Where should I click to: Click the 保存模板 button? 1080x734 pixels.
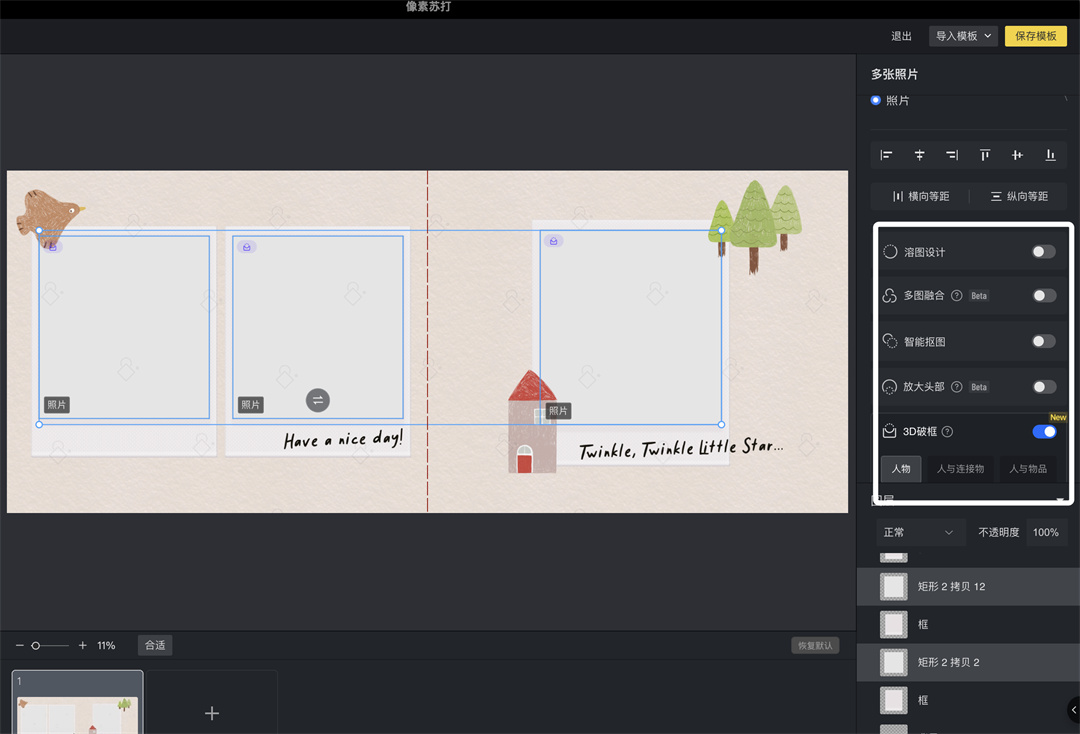(1035, 36)
